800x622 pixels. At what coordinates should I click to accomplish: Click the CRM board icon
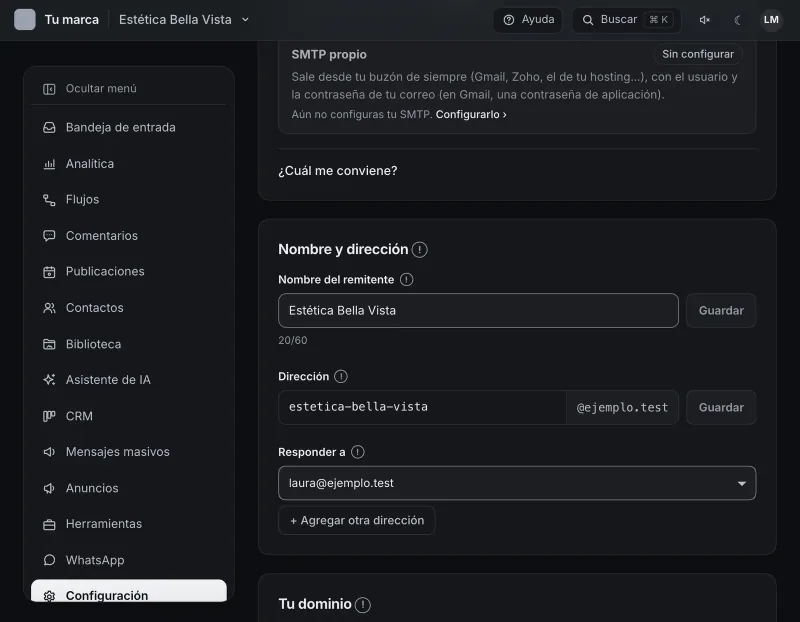pos(49,416)
